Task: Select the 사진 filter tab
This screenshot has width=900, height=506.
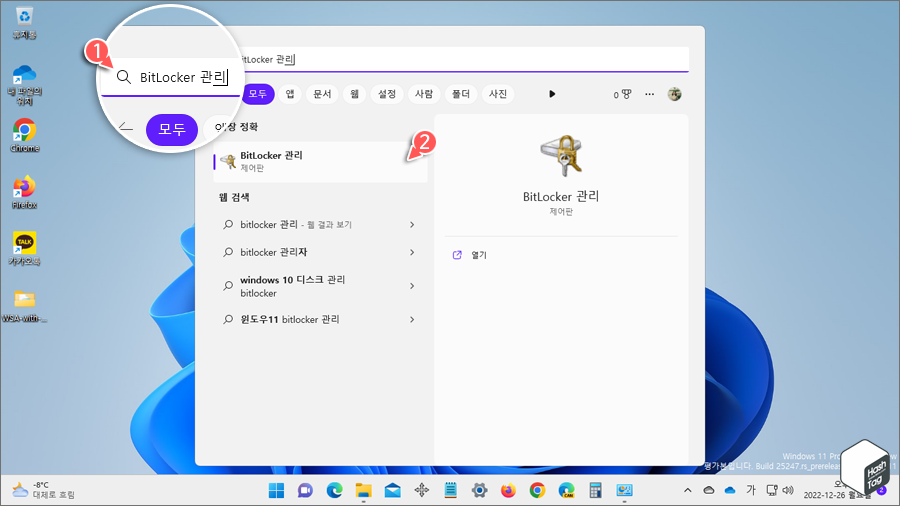Action: click(498, 94)
